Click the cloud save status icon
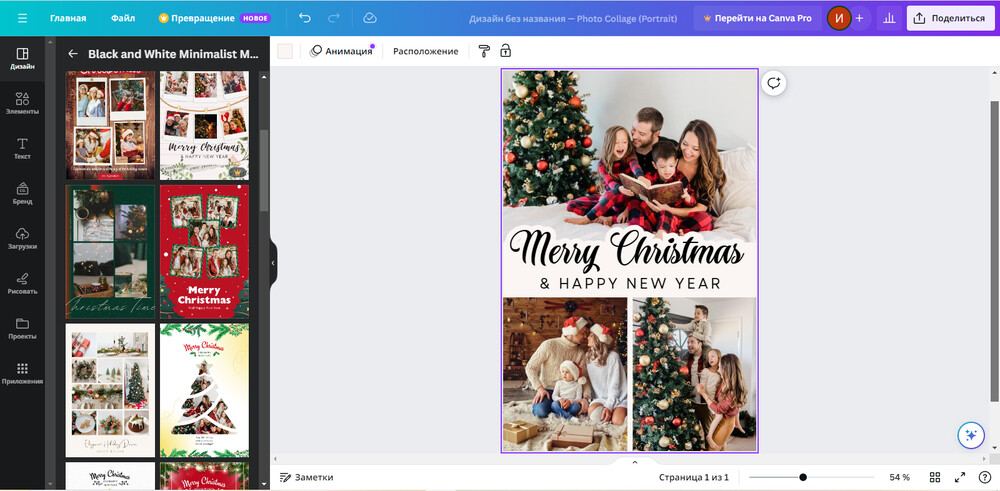The height and width of the screenshot is (491, 1000). (370, 18)
